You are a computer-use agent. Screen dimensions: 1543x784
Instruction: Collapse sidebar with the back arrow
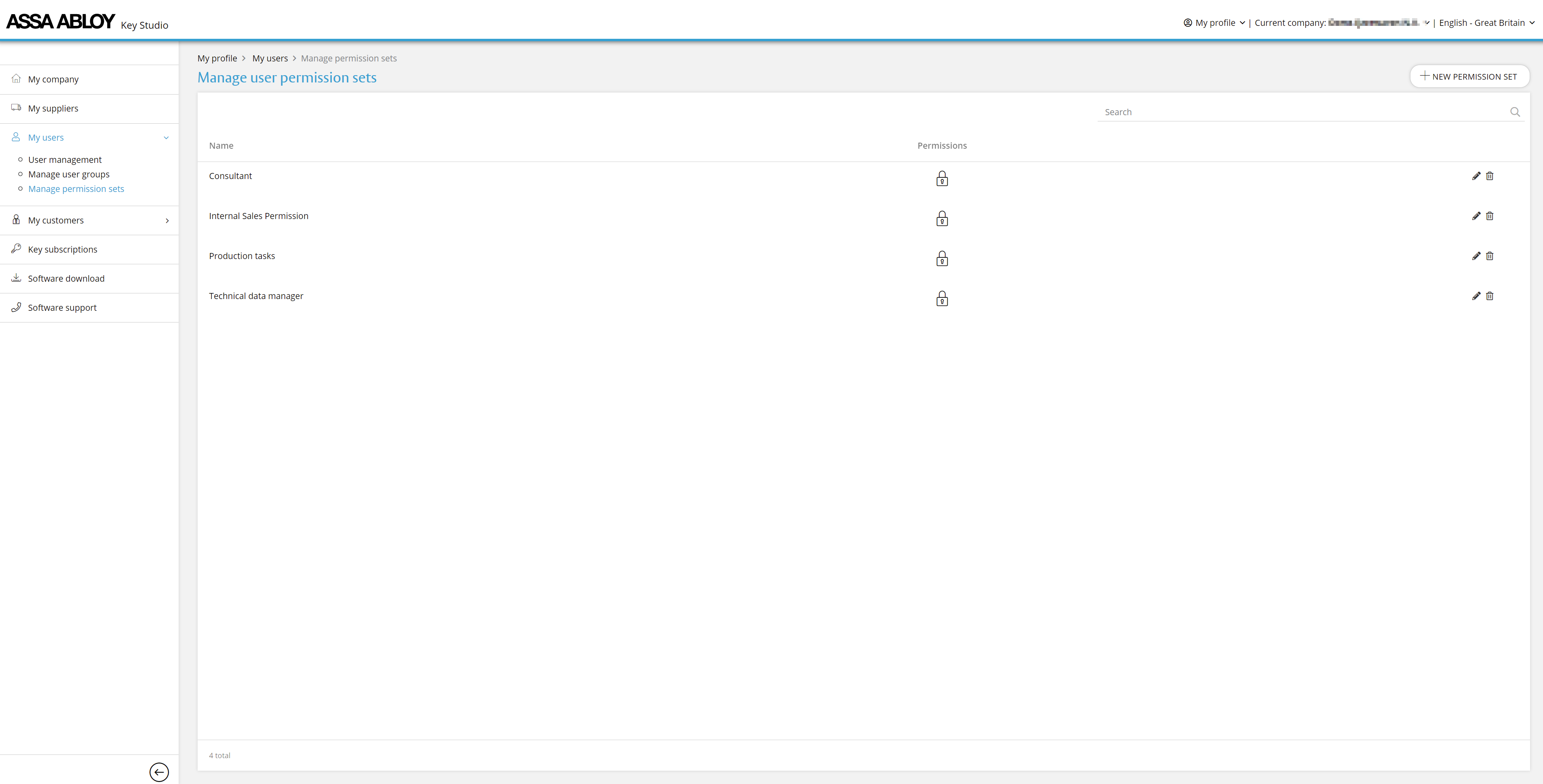click(159, 772)
